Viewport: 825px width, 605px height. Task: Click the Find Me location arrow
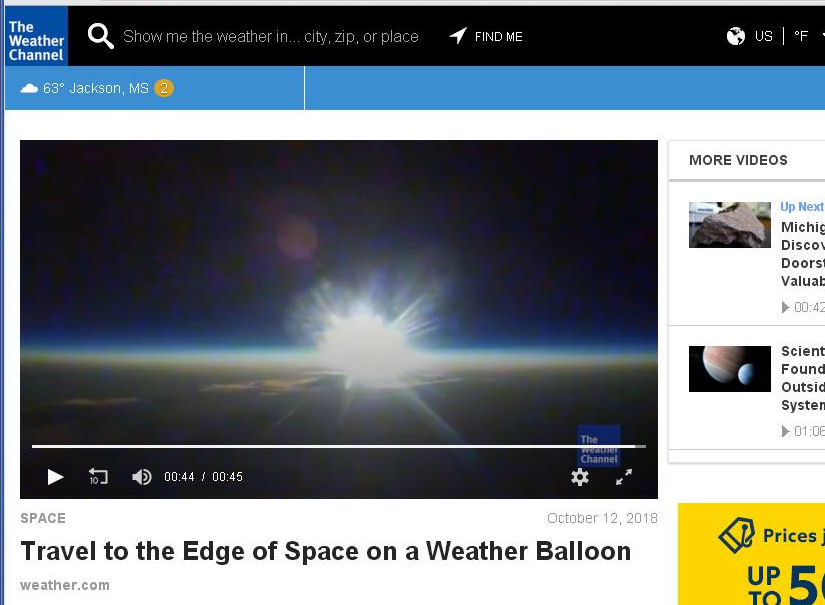[x=458, y=36]
